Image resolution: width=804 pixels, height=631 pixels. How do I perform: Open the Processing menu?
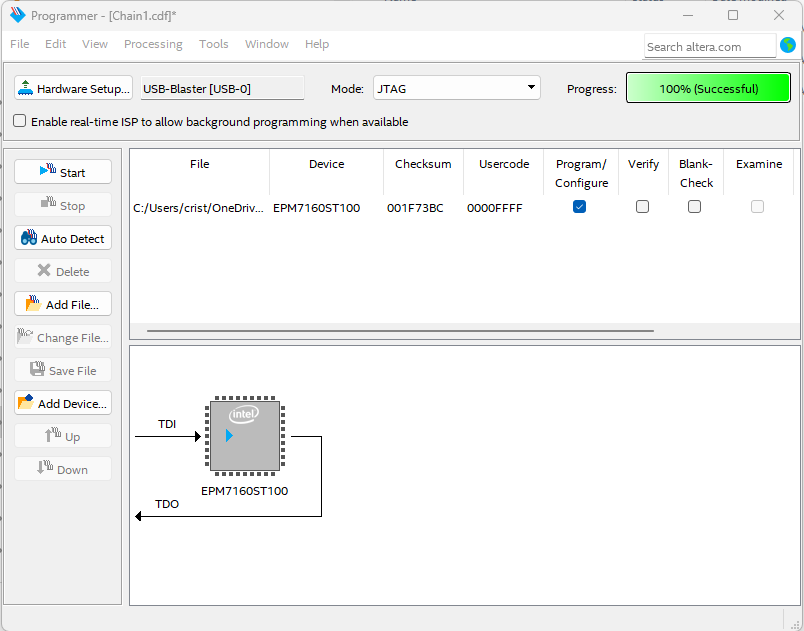tap(153, 44)
